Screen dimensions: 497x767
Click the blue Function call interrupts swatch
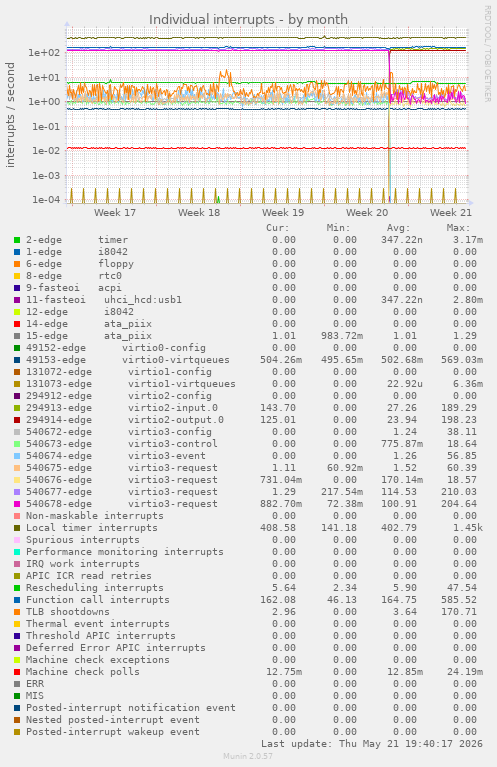click(x=17, y=600)
